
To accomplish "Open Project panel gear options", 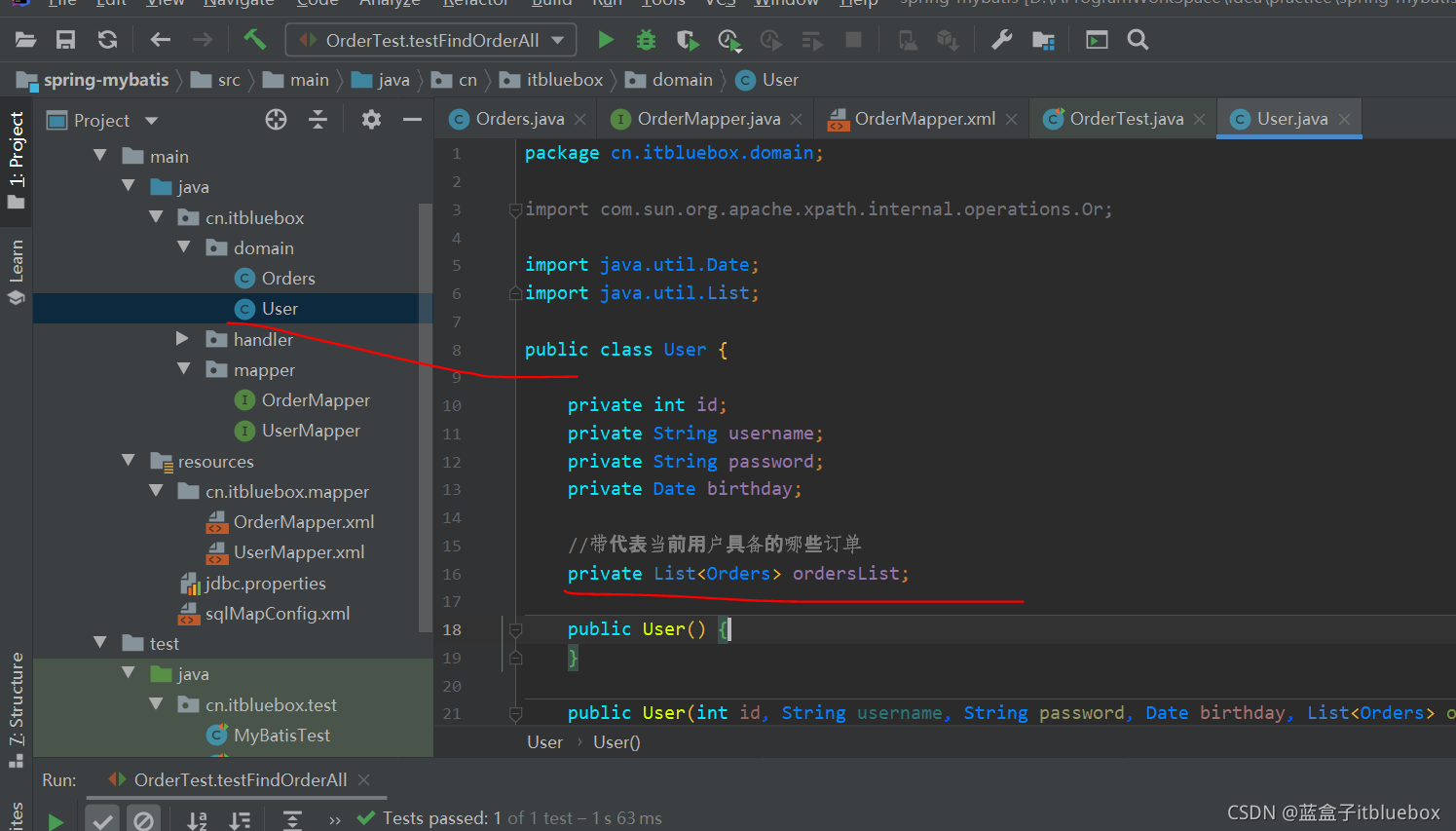I will click(371, 120).
